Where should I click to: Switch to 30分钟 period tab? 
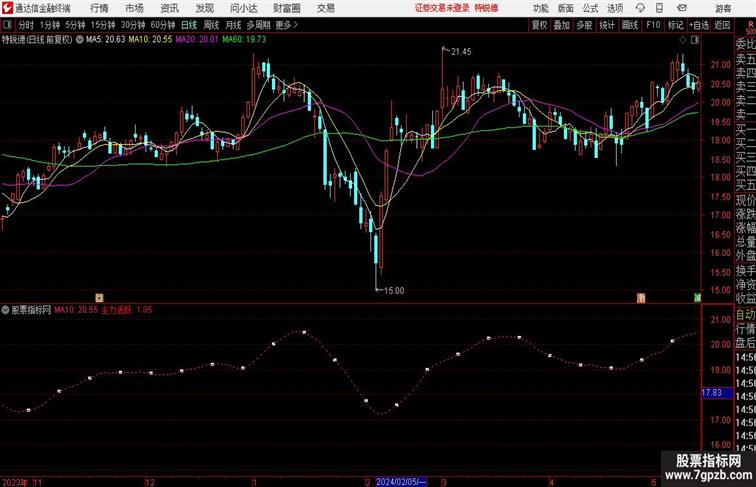(133, 25)
